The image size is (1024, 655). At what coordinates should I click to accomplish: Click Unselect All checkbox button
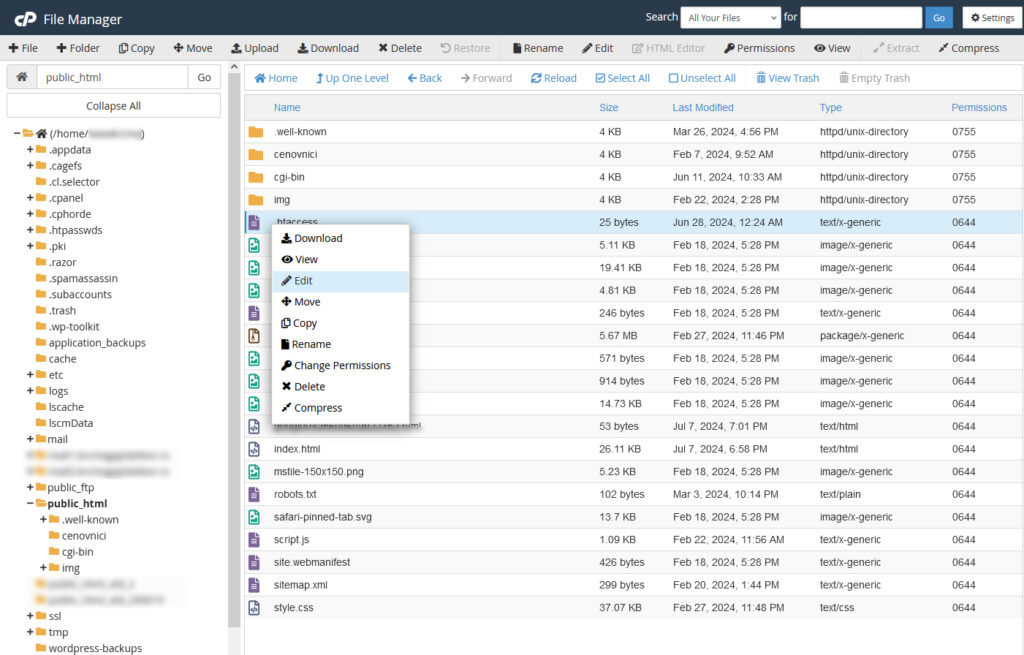tap(701, 78)
